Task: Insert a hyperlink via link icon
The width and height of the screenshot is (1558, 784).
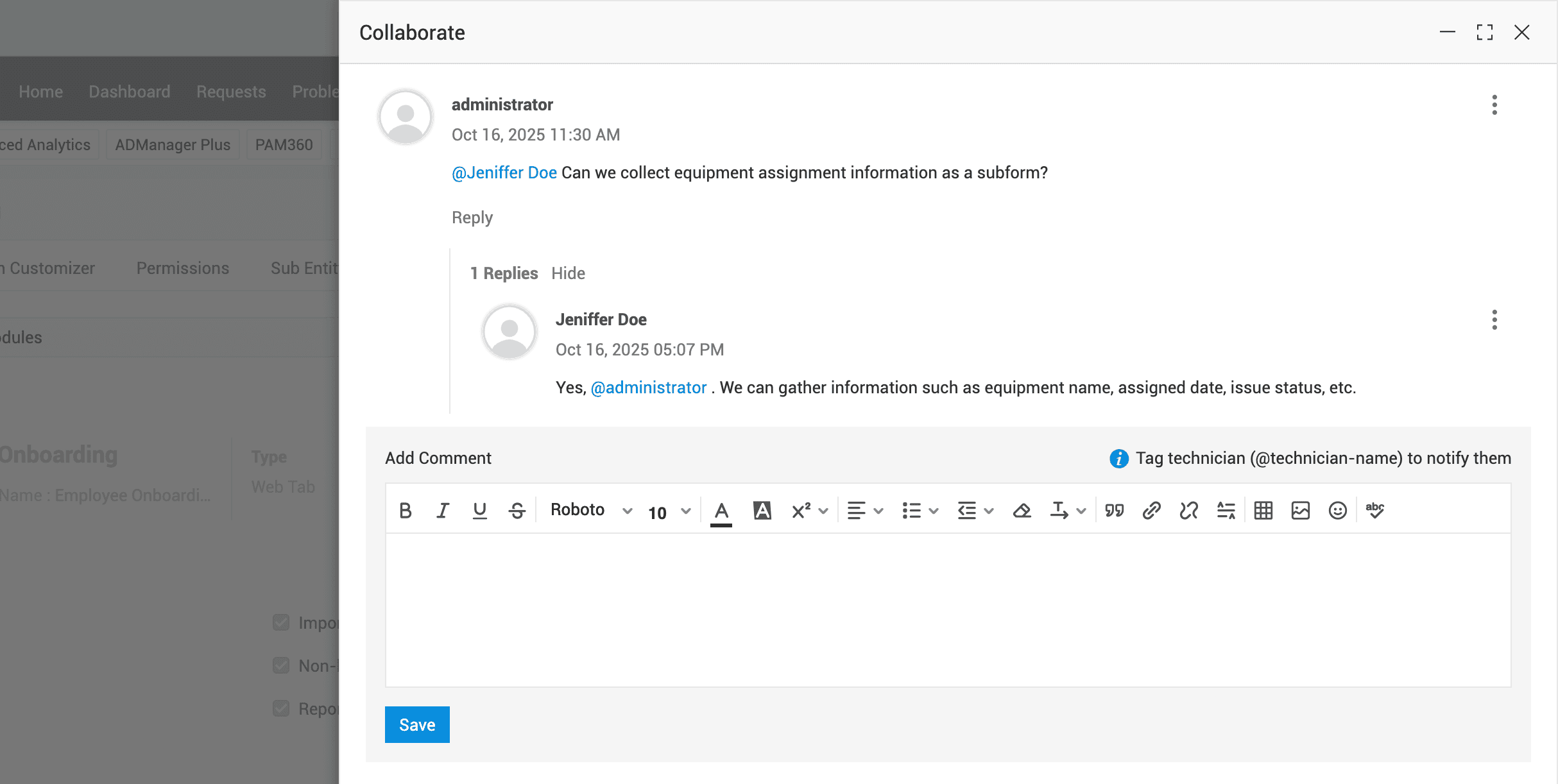Action: coord(1151,511)
